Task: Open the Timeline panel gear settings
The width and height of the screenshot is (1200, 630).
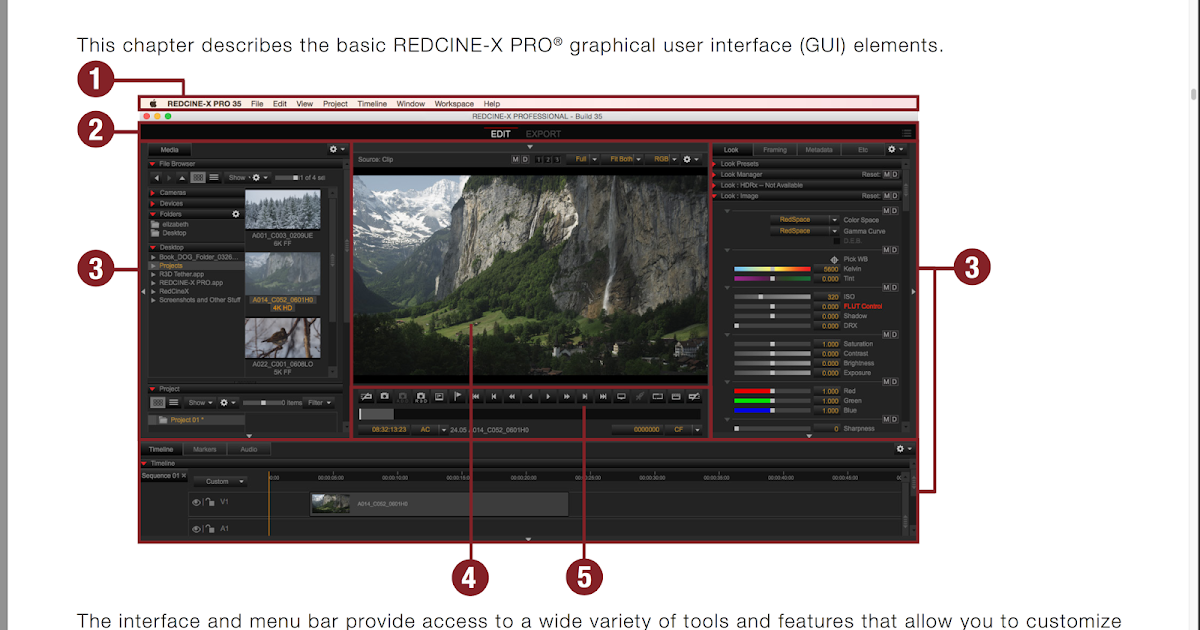Action: click(x=903, y=449)
